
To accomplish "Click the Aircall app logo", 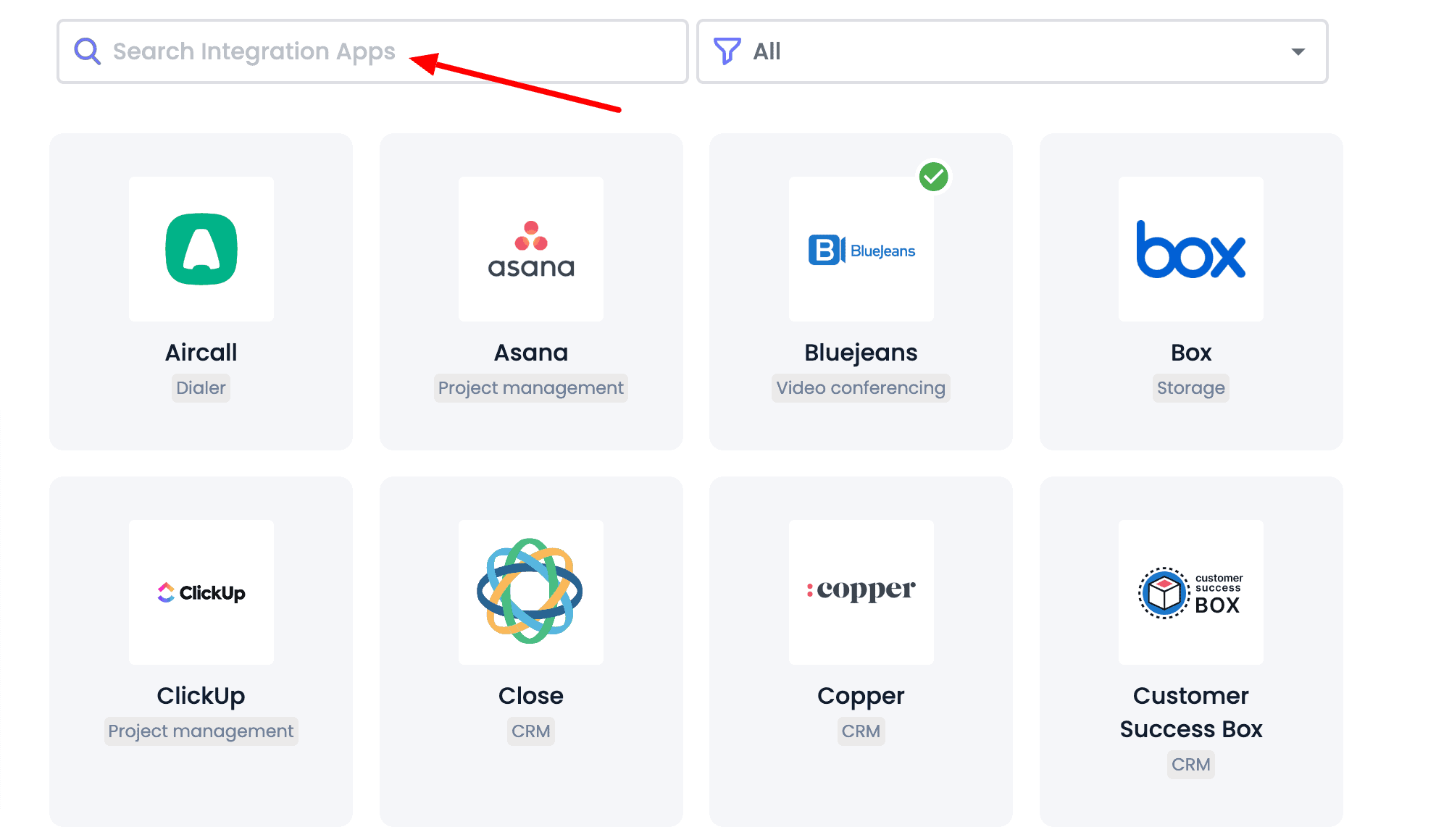I will coord(201,249).
